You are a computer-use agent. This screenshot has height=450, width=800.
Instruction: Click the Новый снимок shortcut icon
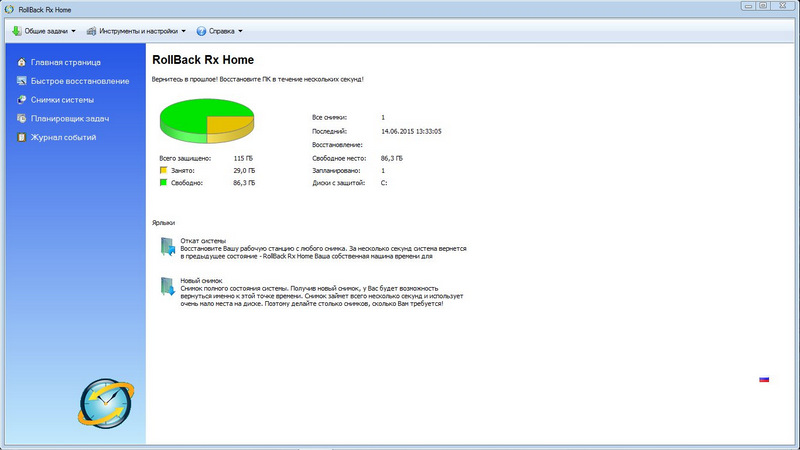click(168, 286)
